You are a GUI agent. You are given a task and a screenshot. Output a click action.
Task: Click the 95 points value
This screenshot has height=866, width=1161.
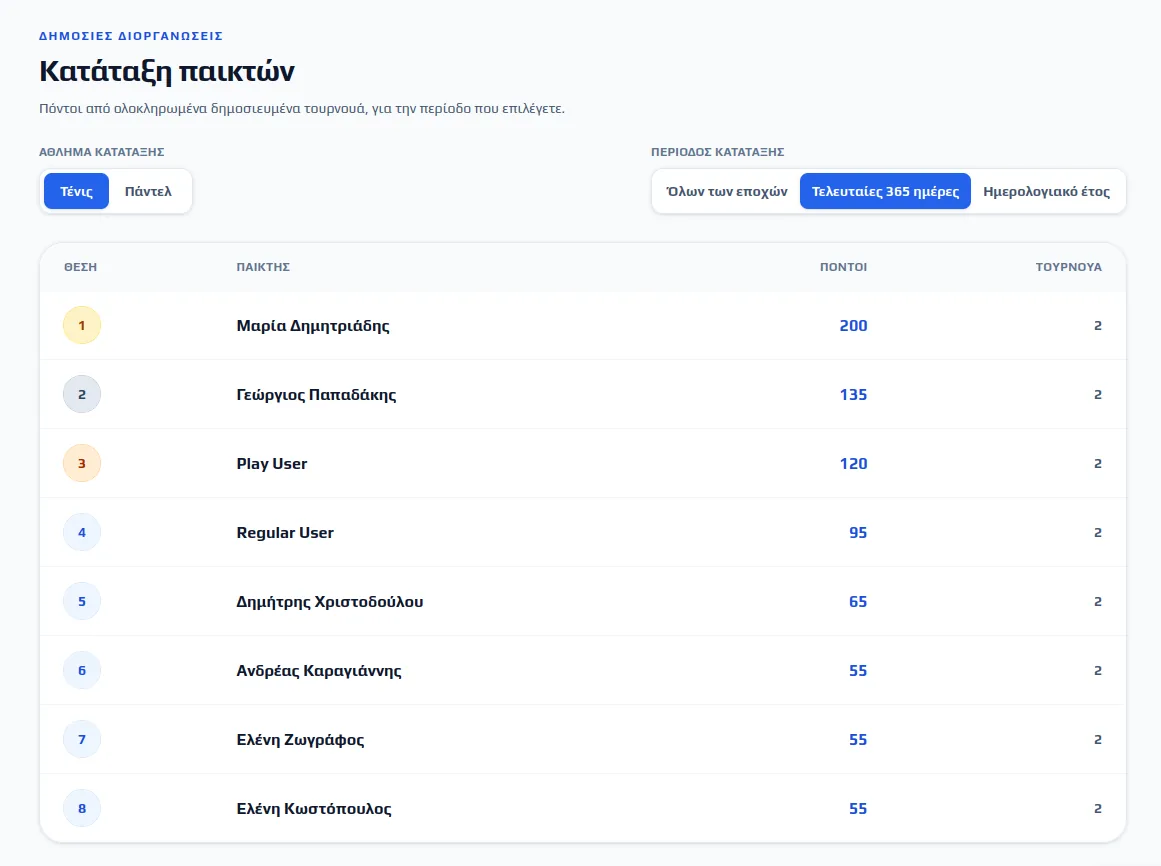pyautogui.click(x=858, y=532)
